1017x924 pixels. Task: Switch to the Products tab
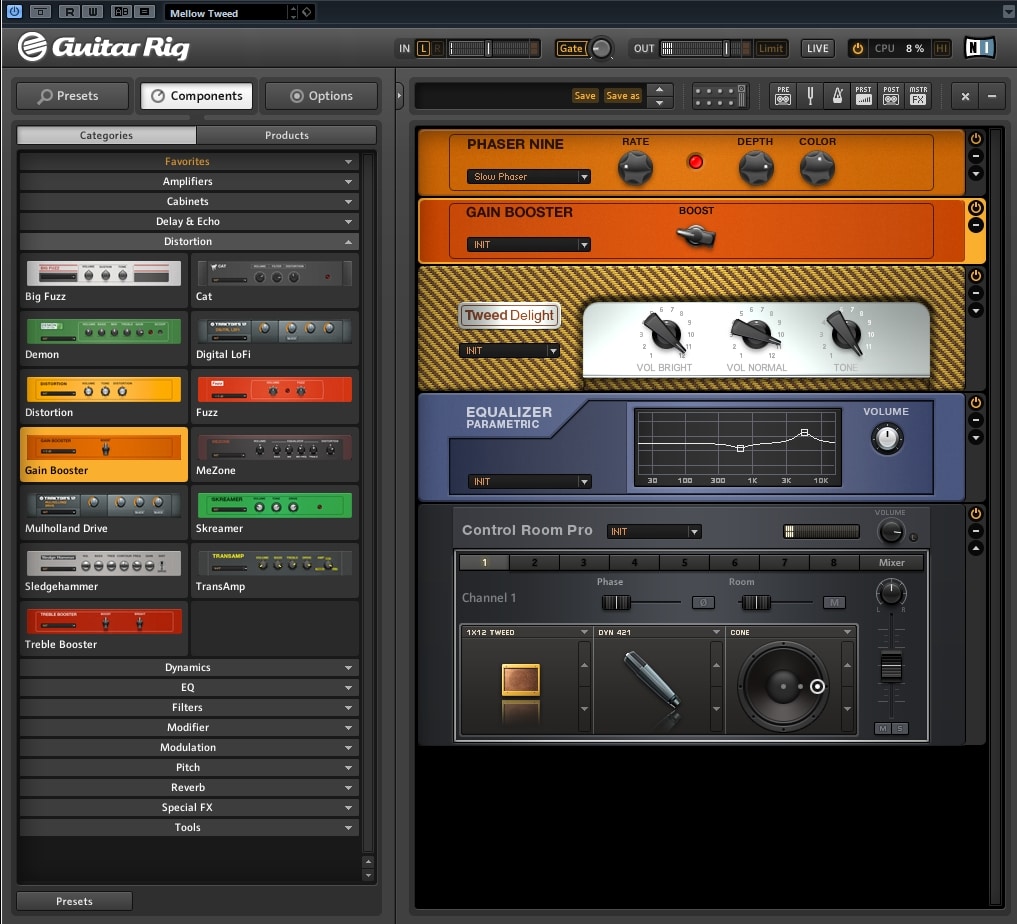(287, 135)
